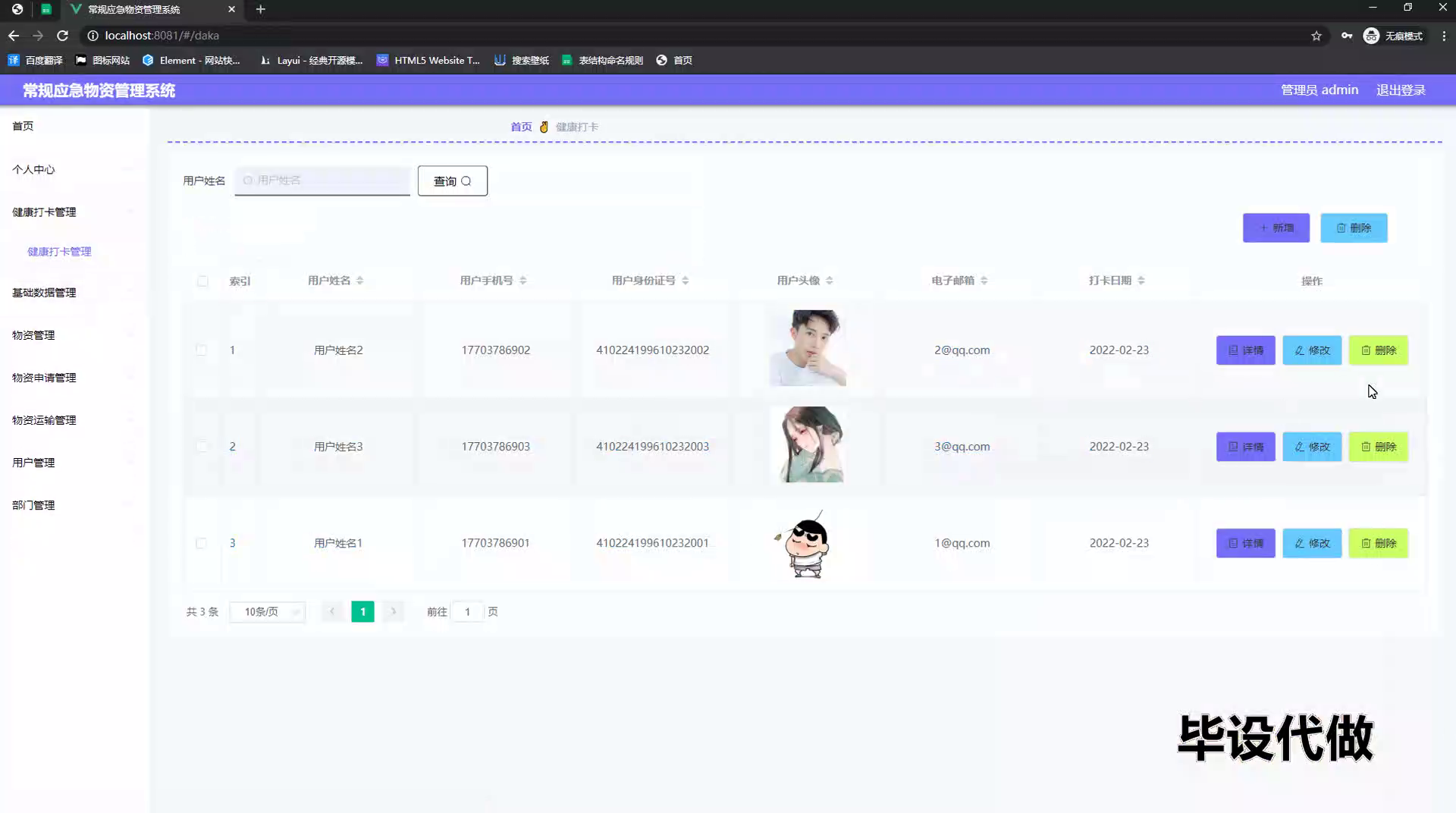Sort by 电子邮箱 column arrows

click(x=984, y=281)
